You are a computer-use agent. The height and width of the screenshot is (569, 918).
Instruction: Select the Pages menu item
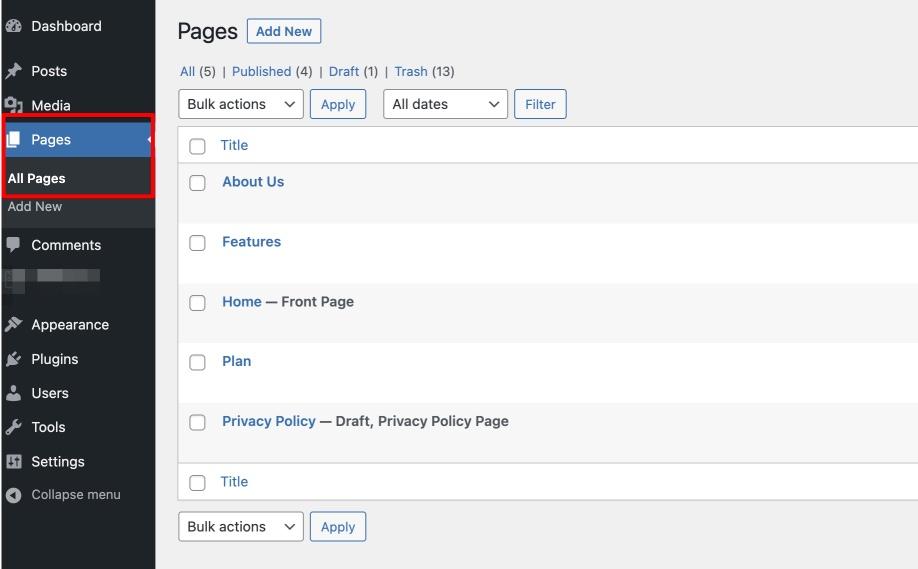coord(51,139)
